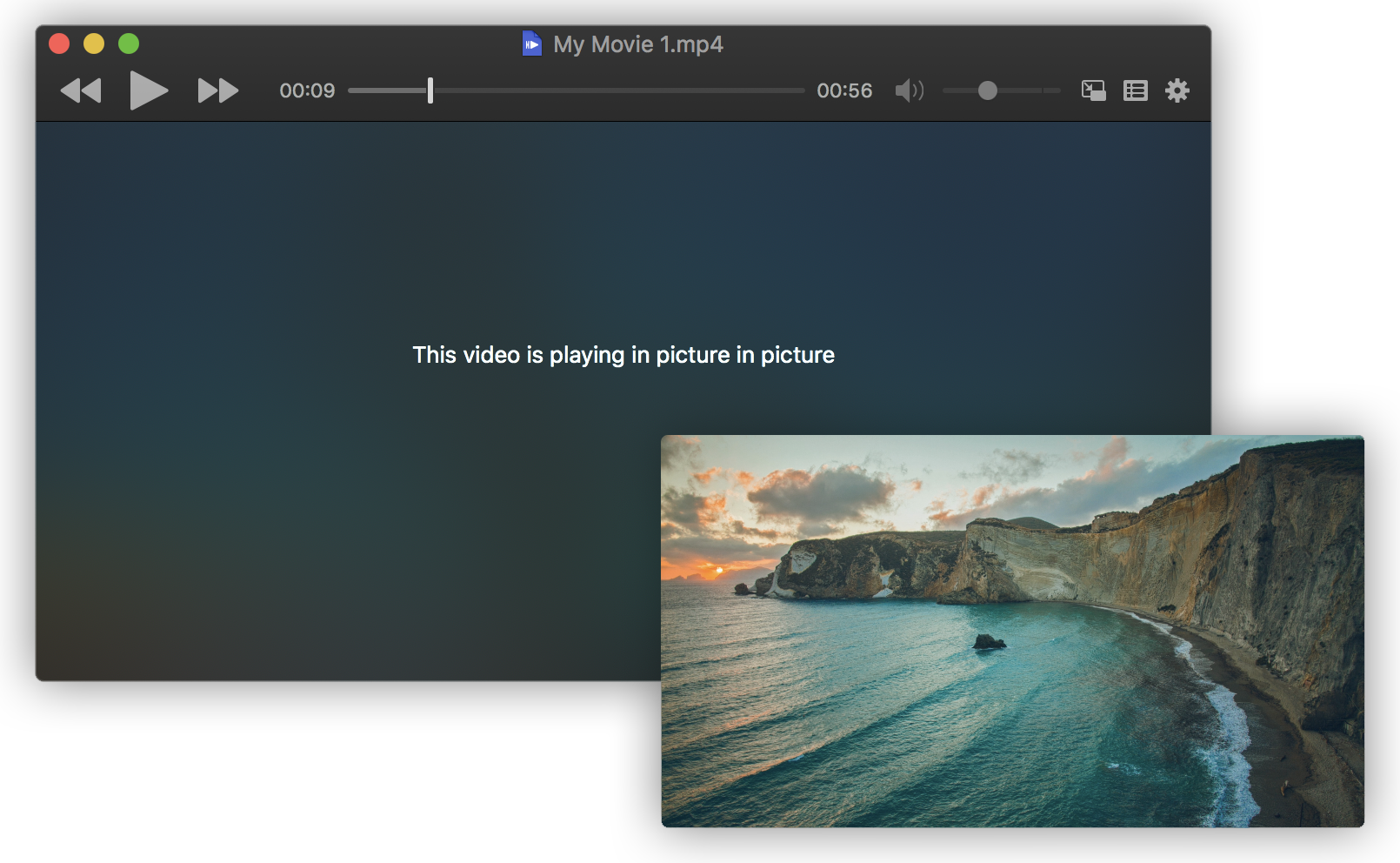
Task: Click the fast-forward double-arrow button
Action: 217,90
